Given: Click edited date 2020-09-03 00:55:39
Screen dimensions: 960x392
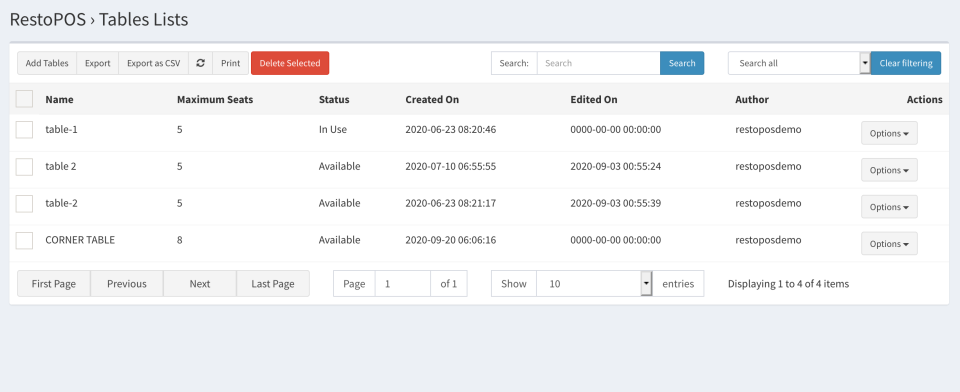Looking at the screenshot, I should tap(616, 203).
